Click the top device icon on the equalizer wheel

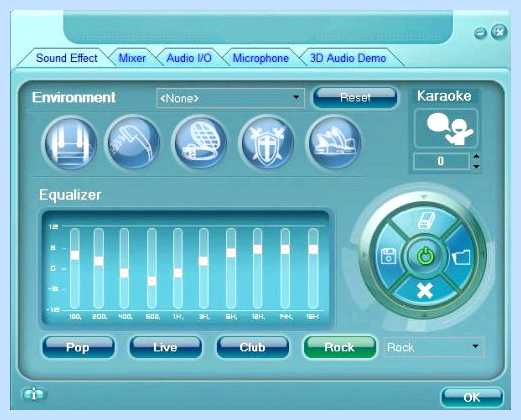pyautogui.click(x=426, y=220)
